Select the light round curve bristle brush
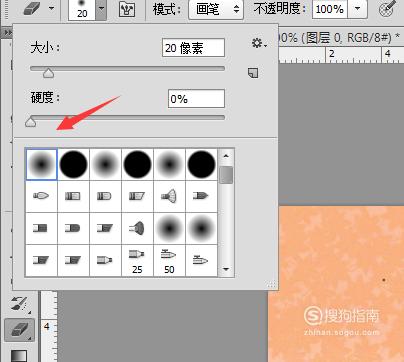This screenshot has height=362, width=404. click(x=105, y=196)
